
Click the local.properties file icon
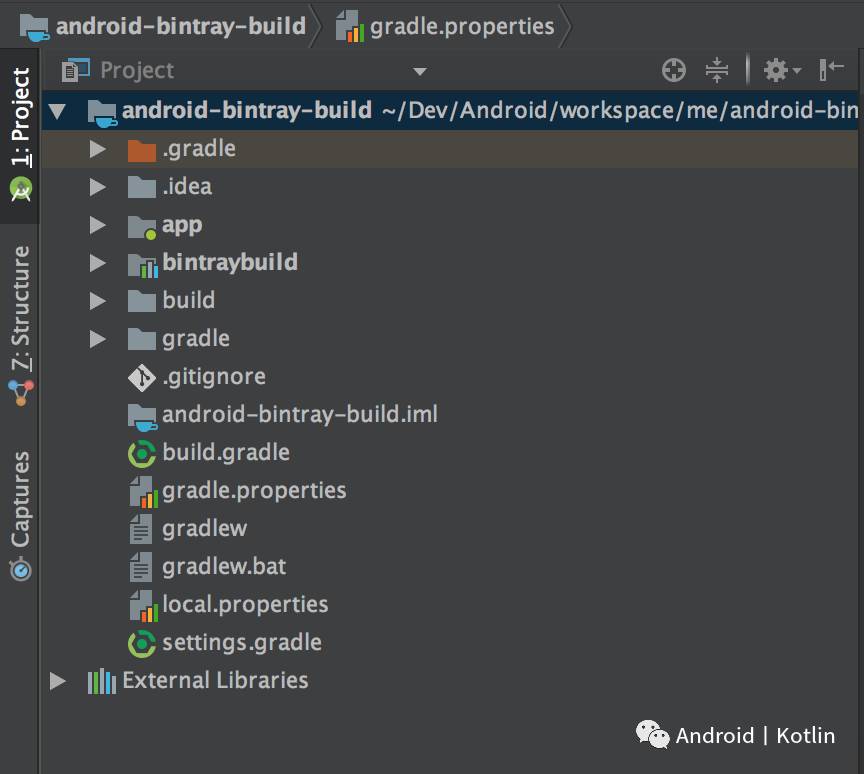coord(143,606)
